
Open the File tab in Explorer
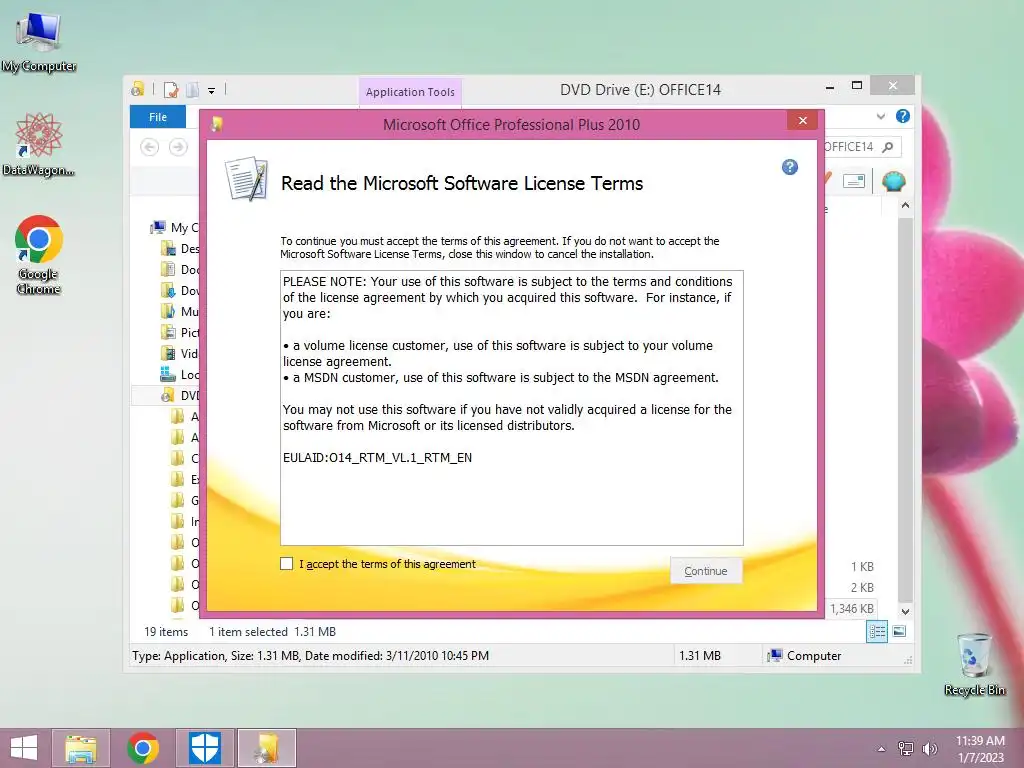(x=158, y=117)
